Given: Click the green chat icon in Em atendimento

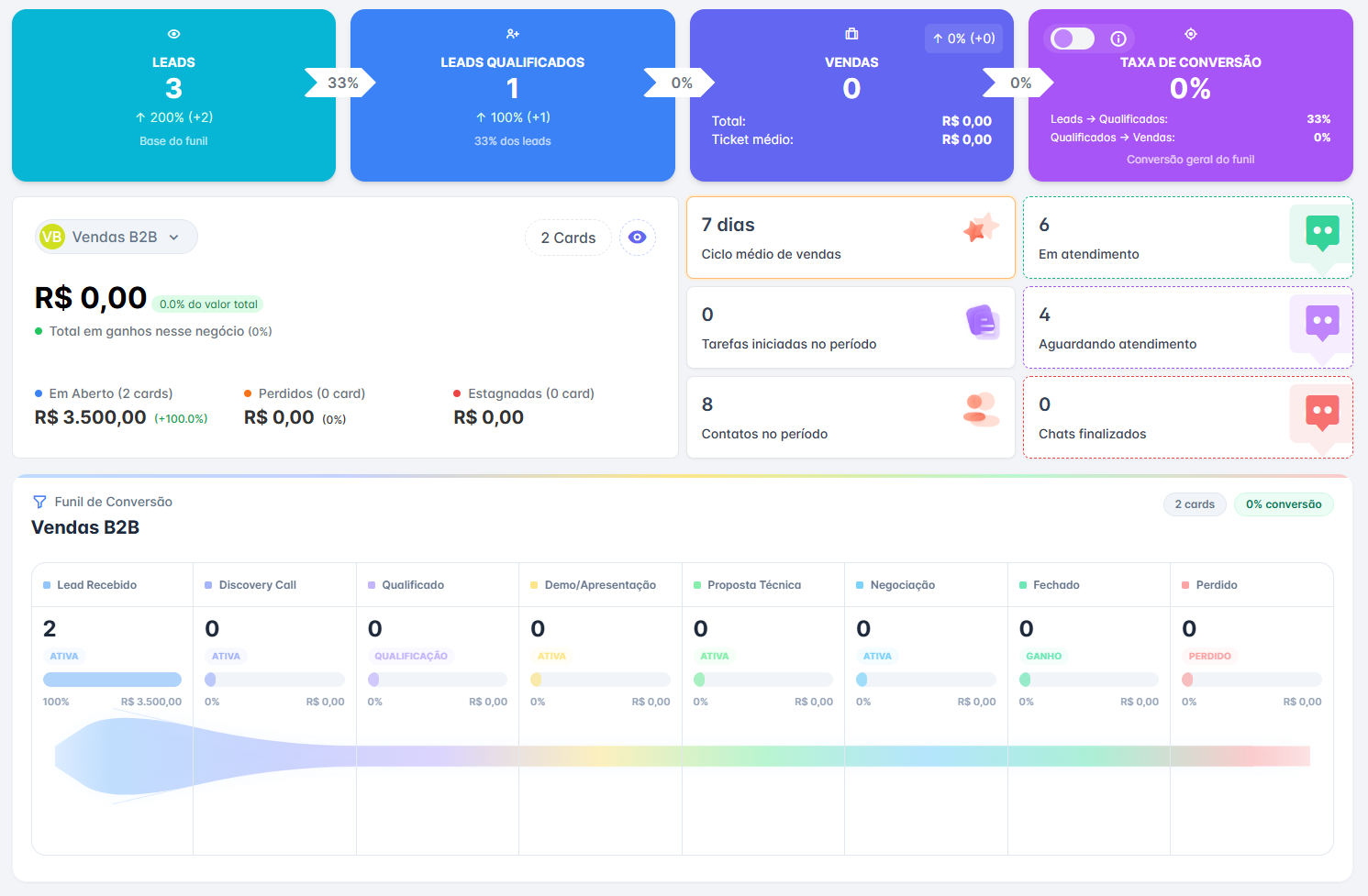Looking at the screenshot, I should 1321,235.
